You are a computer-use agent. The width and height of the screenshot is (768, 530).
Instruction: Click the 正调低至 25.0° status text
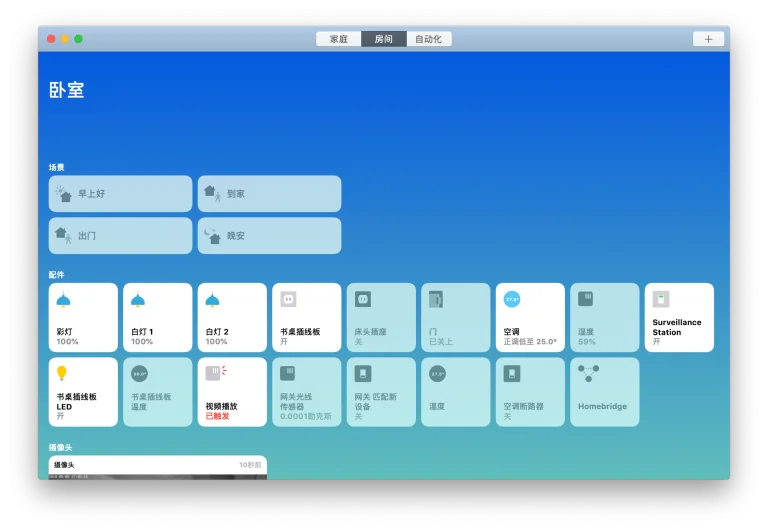[x=530, y=341]
